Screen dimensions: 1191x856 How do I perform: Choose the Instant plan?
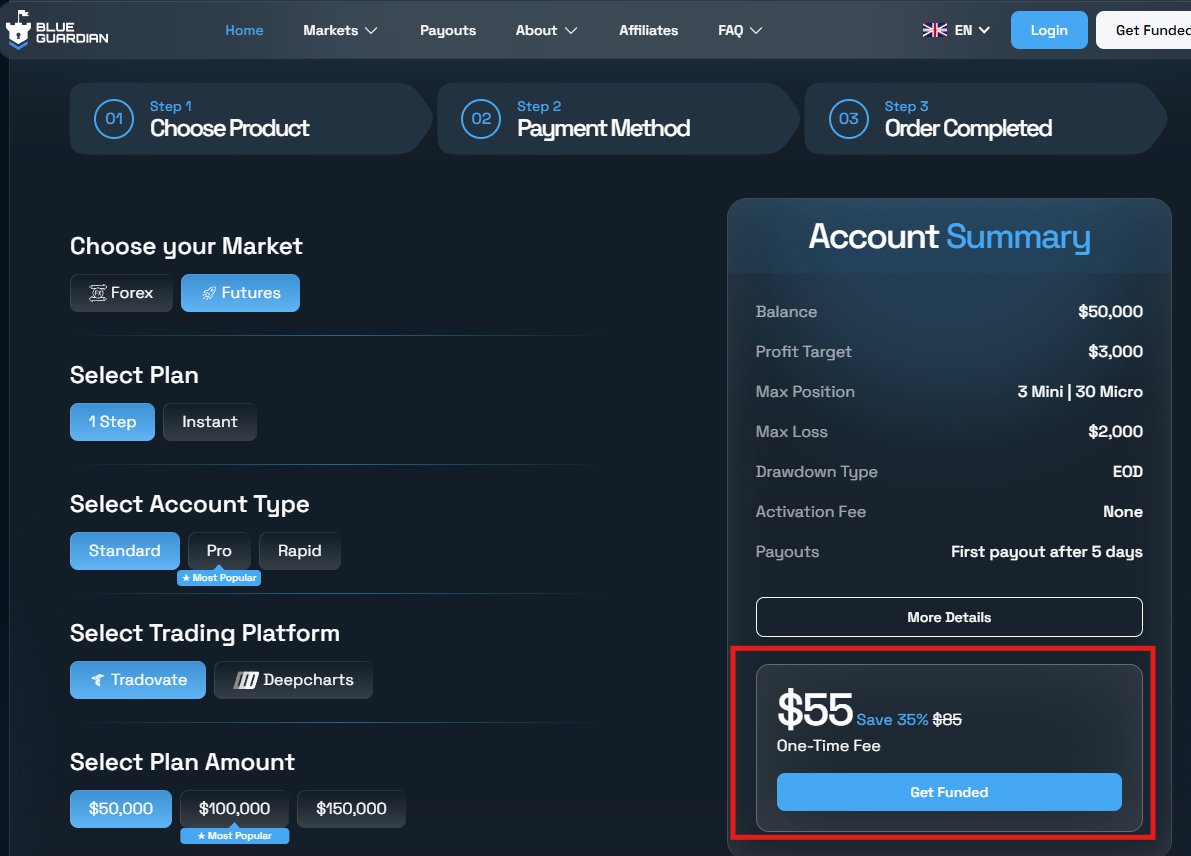(210, 422)
